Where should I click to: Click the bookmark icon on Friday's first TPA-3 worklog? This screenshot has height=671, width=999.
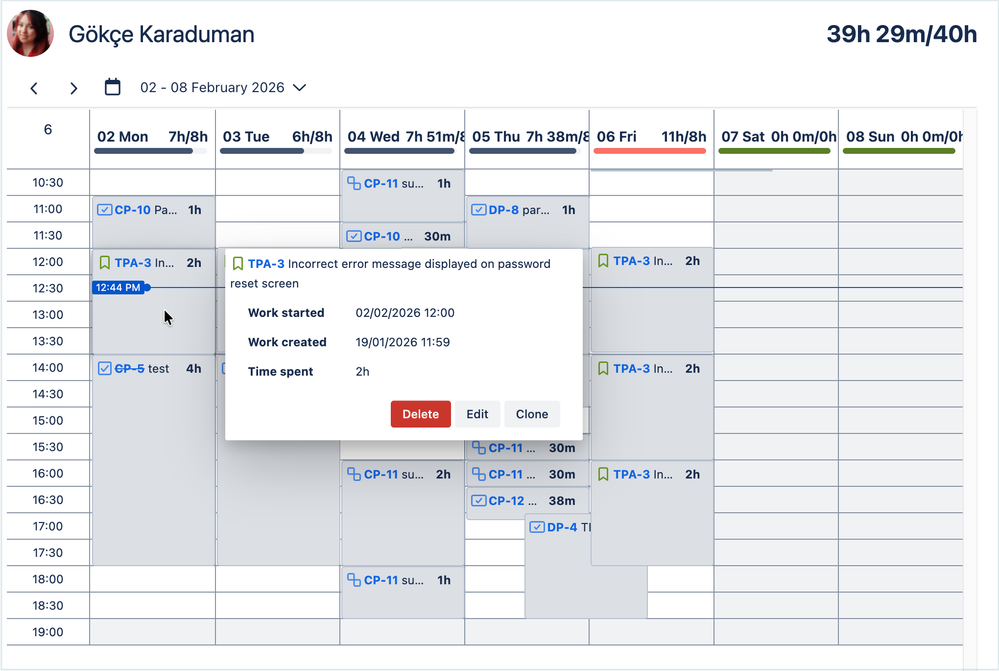point(602,260)
